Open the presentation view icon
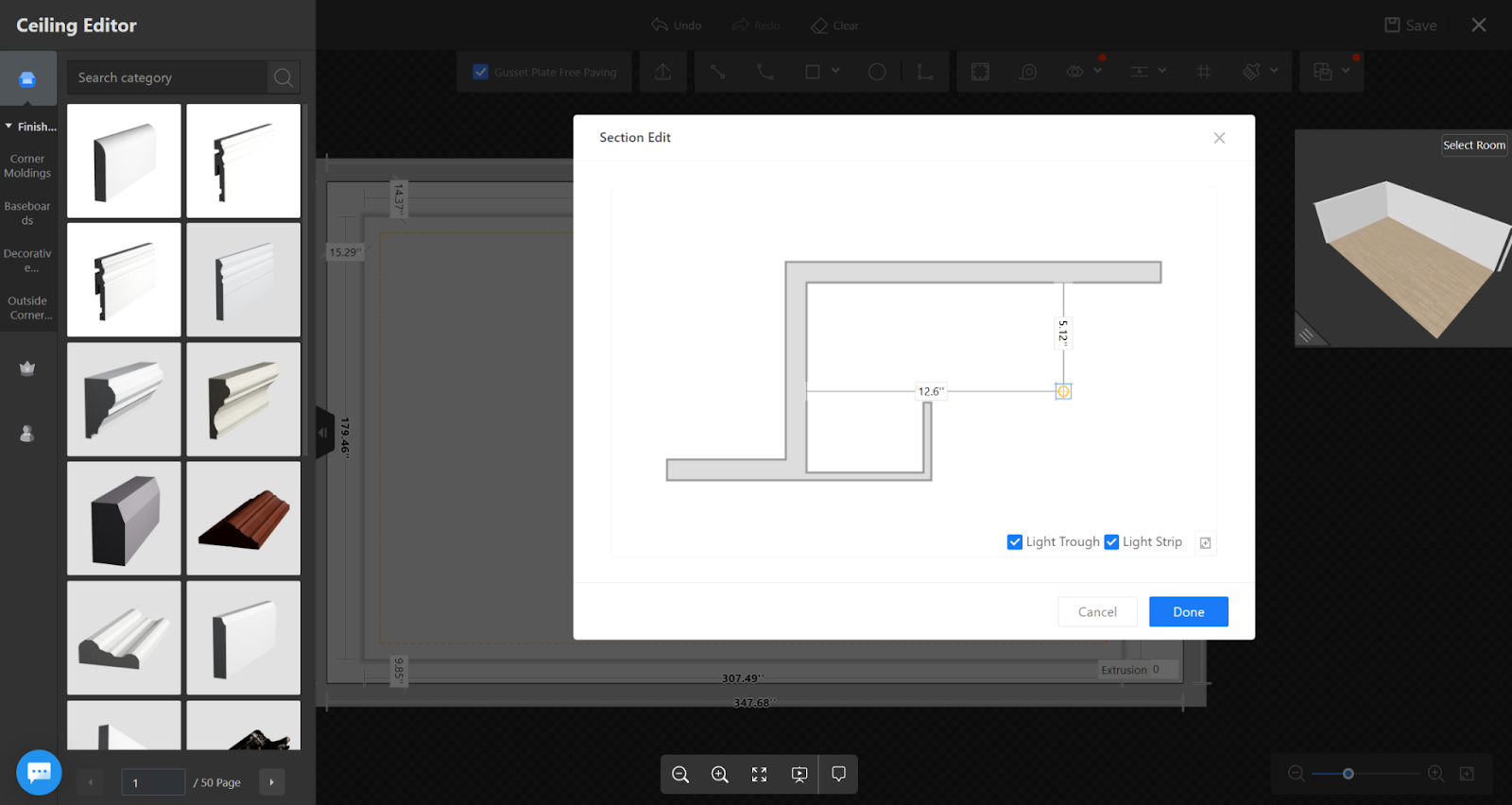 799,775
